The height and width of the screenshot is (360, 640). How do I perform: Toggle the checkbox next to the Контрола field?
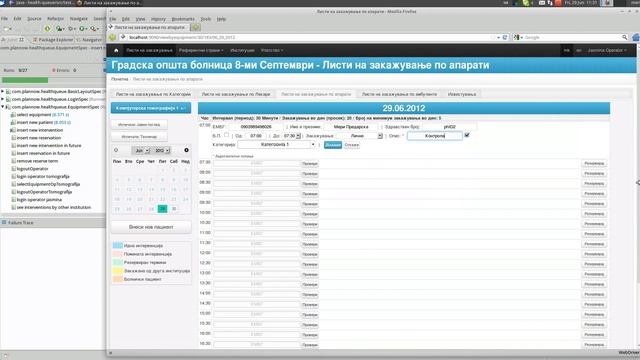point(467,135)
